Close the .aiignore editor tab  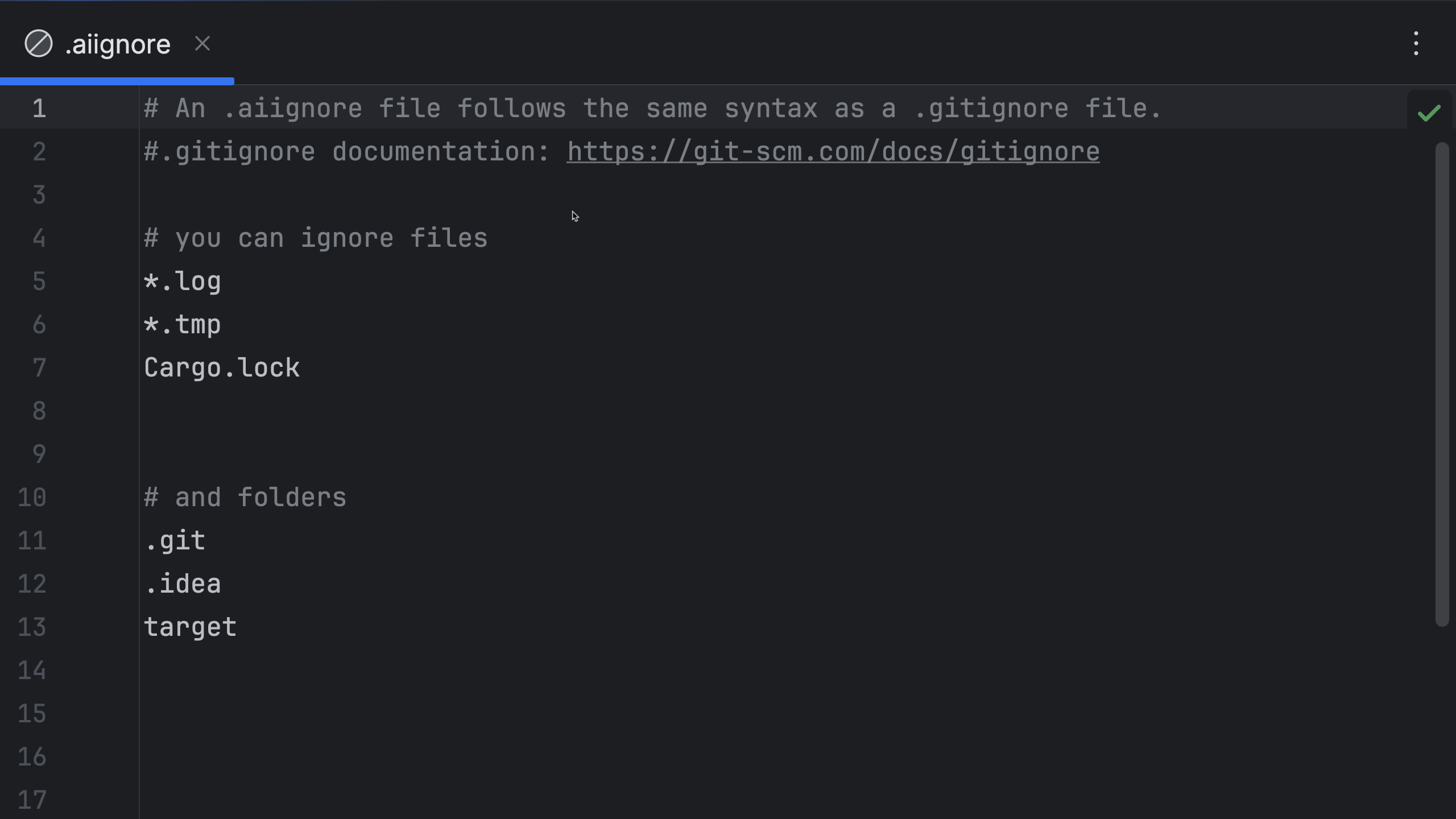(x=202, y=44)
